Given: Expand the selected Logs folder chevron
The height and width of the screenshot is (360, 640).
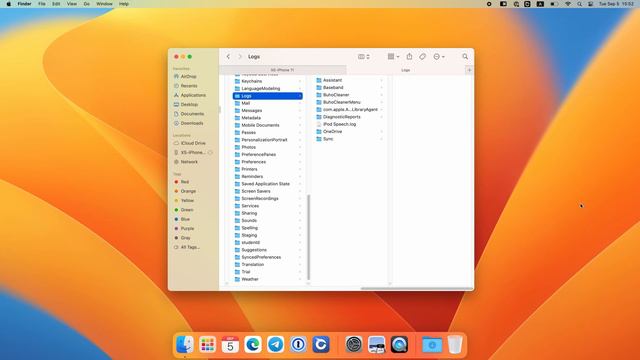Looking at the screenshot, I should tap(300, 96).
